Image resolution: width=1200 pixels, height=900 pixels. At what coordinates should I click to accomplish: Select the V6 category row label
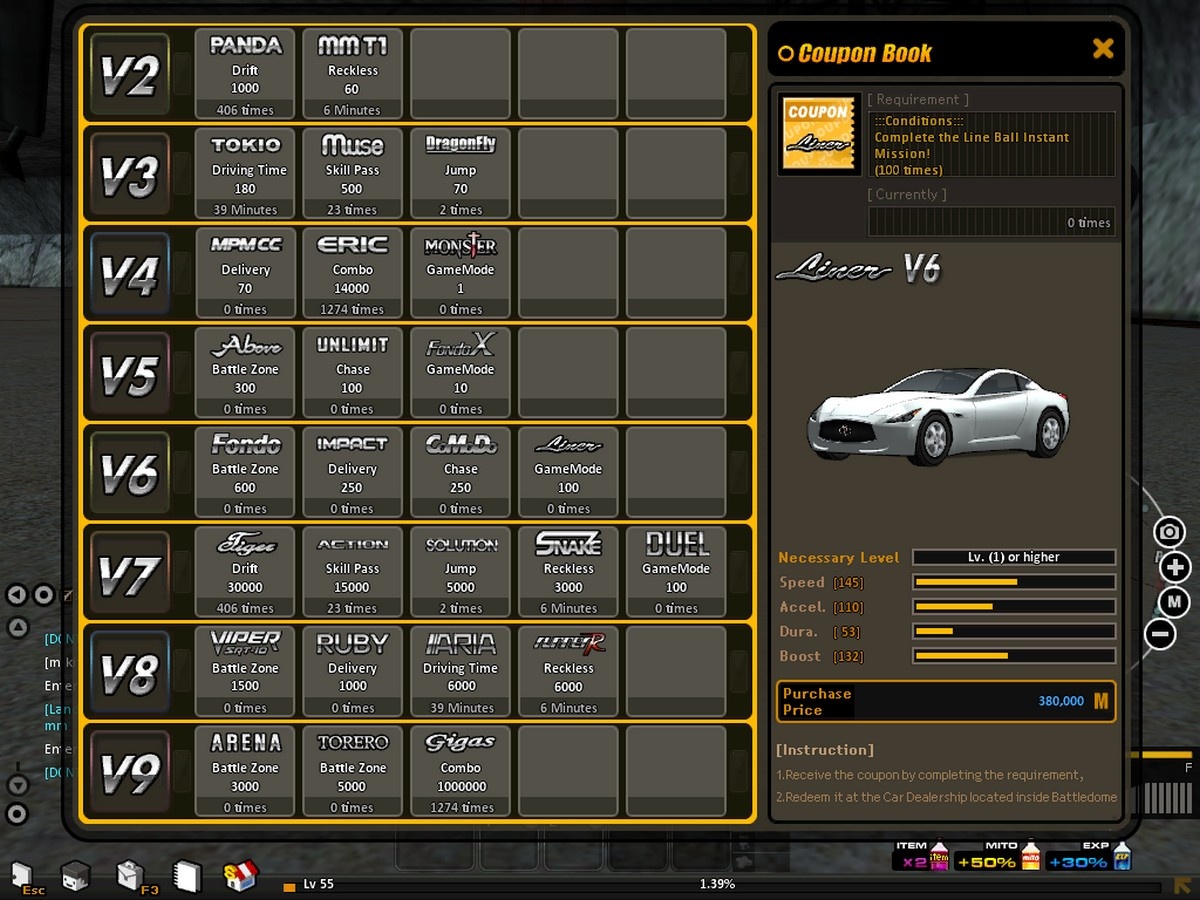[x=129, y=474]
